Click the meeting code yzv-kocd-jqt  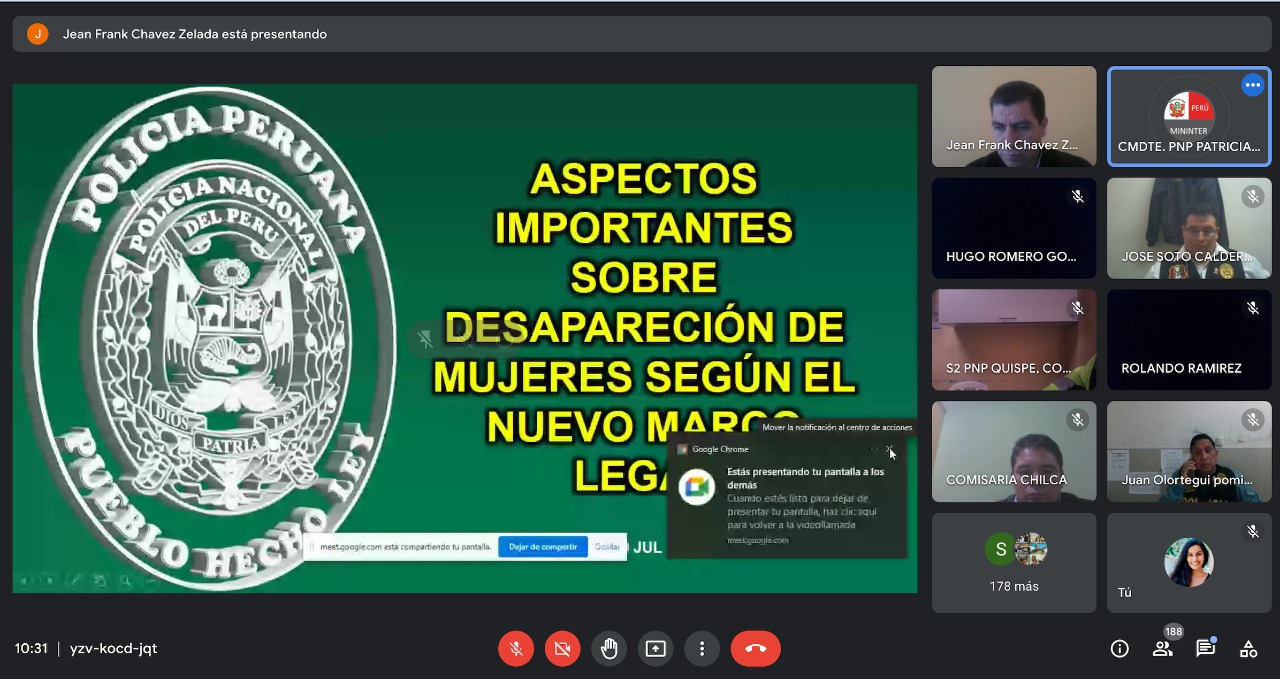click(x=113, y=649)
